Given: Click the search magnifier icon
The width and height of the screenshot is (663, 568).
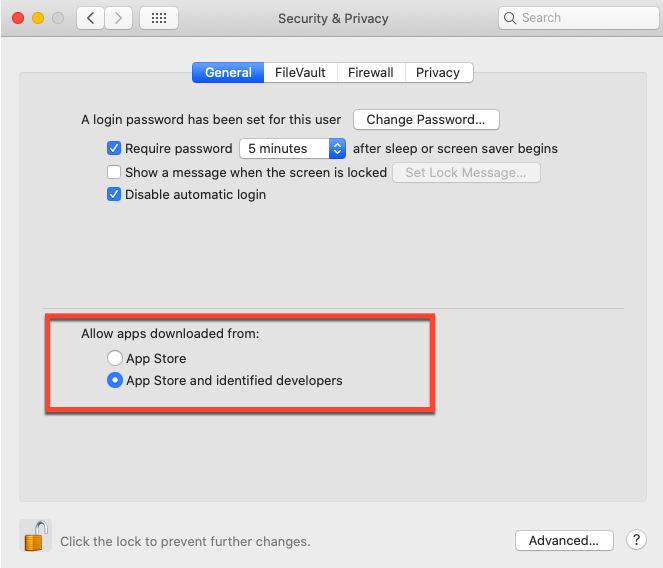Looking at the screenshot, I should point(511,18).
